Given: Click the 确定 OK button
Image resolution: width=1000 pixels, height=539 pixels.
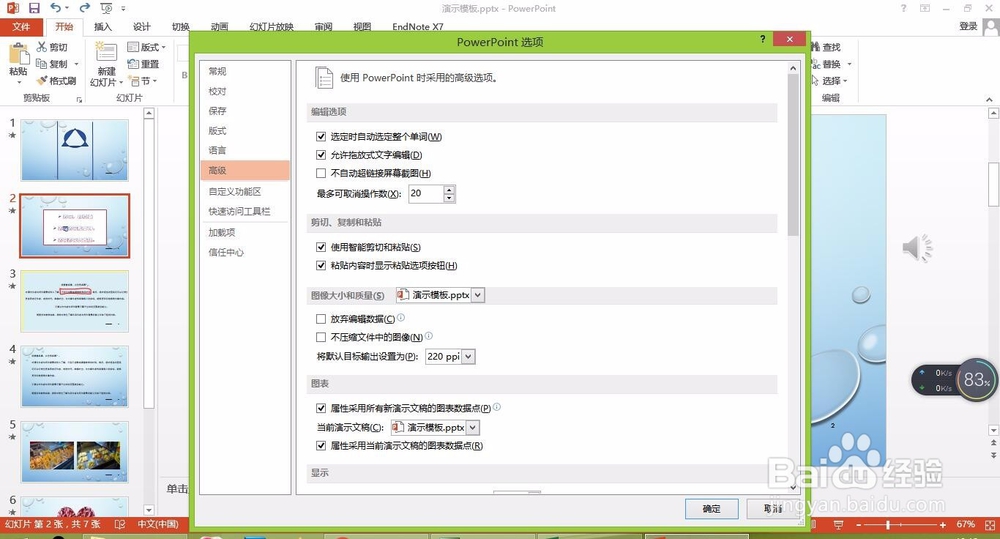Looking at the screenshot, I should [x=712, y=508].
